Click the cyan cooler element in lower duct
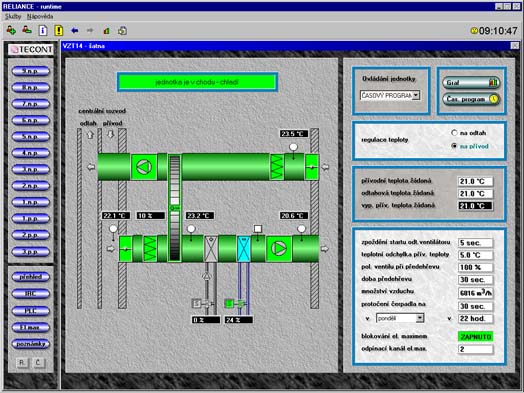This screenshot has width=524, height=393. point(244,249)
